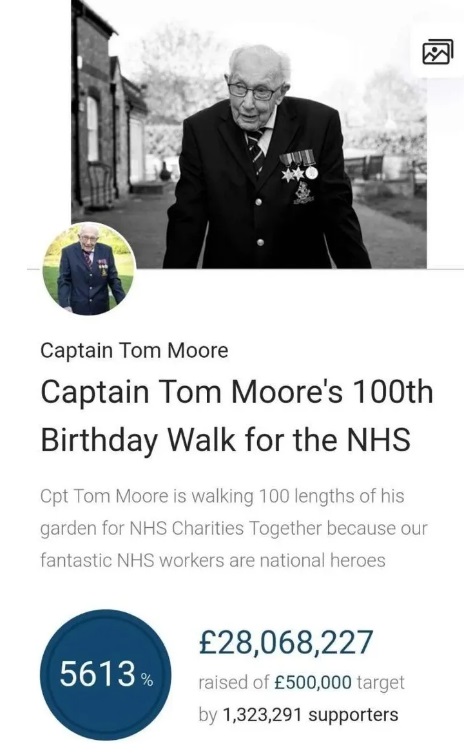Image resolution: width=469 pixels, height=756 pixels.
Task: Select the percent symbol in the circle
Action: 147,680
